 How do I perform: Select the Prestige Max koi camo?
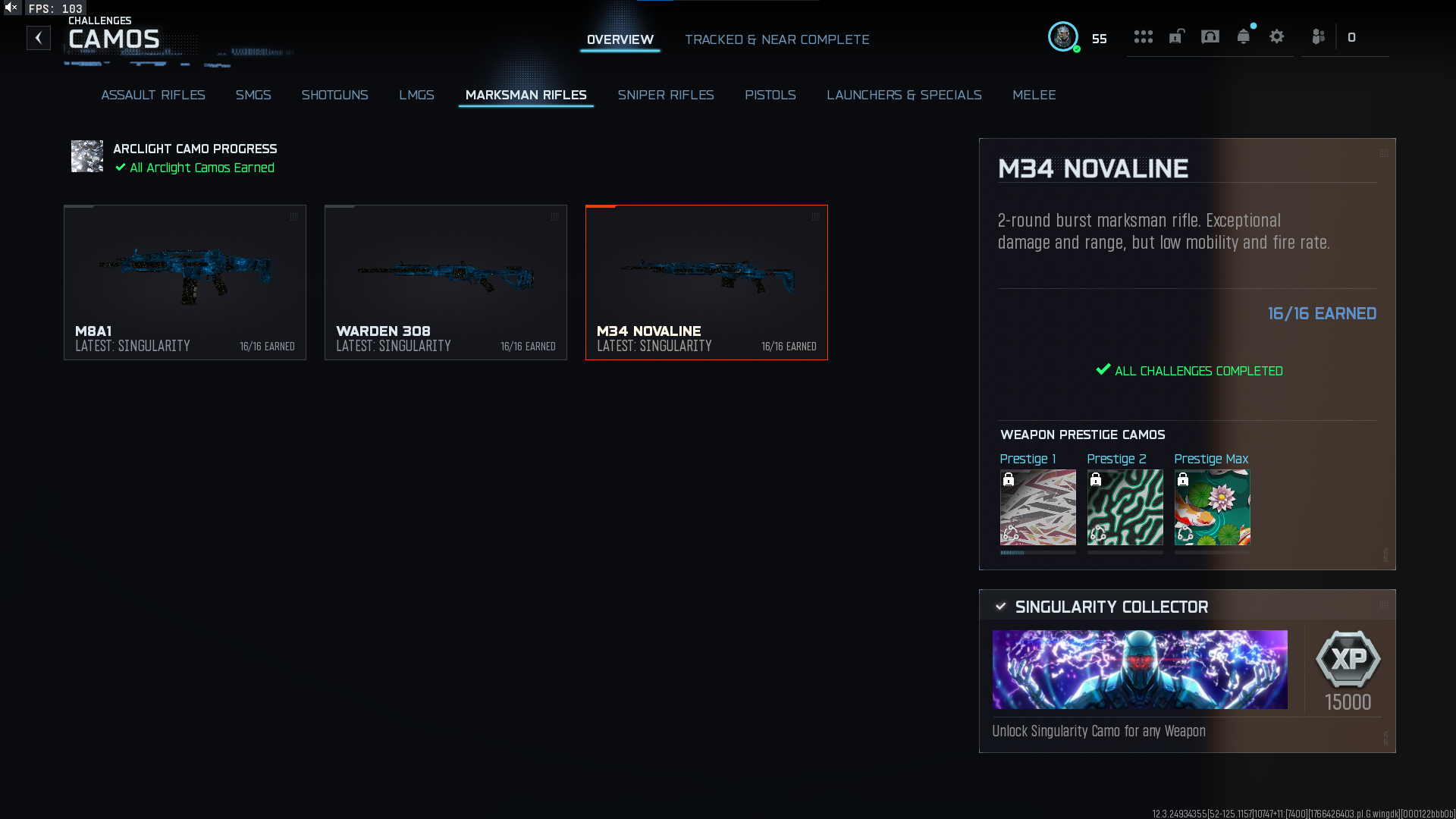(1212, 507)
